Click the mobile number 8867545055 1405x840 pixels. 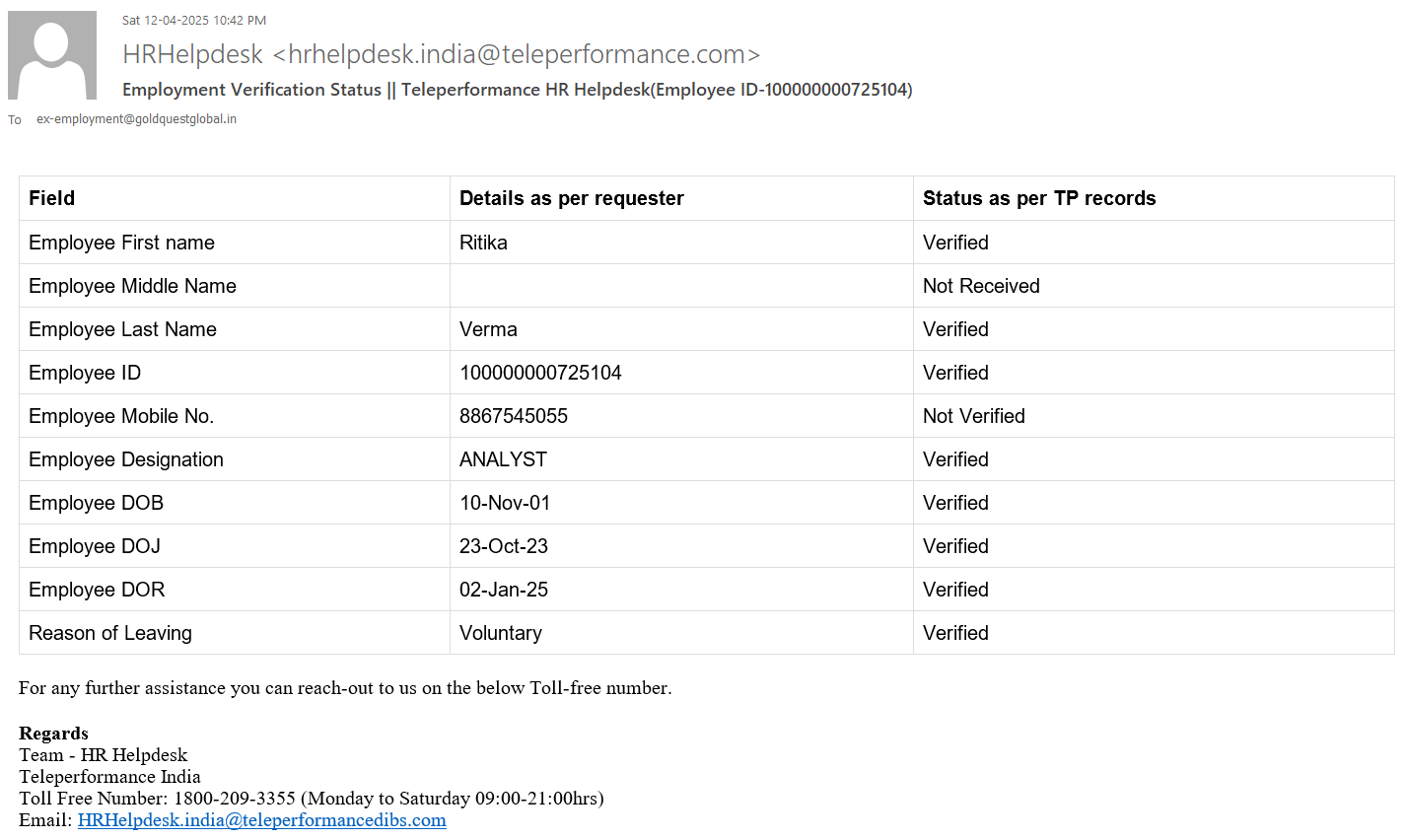[x=514, y=416]
